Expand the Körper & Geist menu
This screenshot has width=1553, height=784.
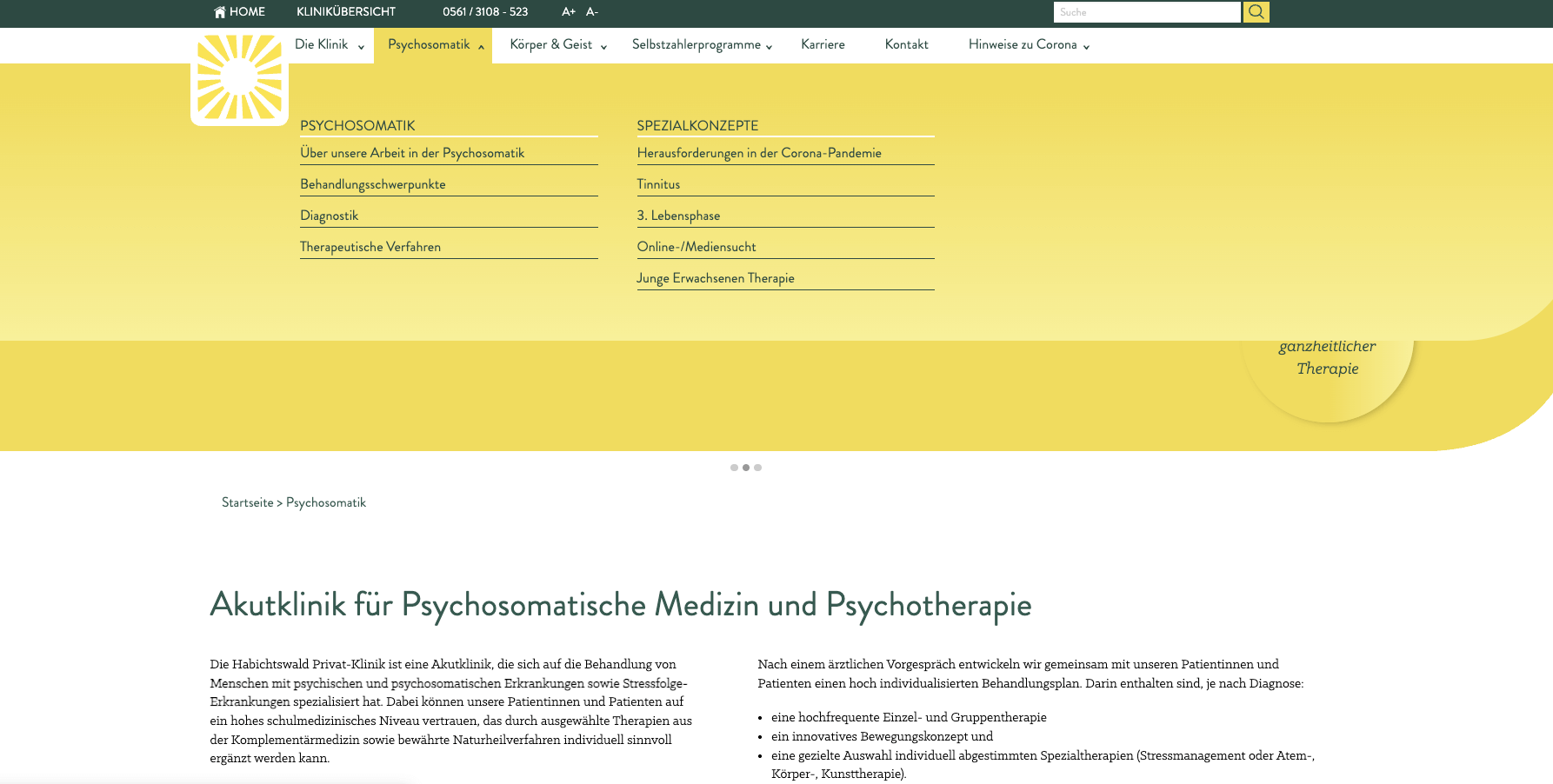(x=558, y=45)
